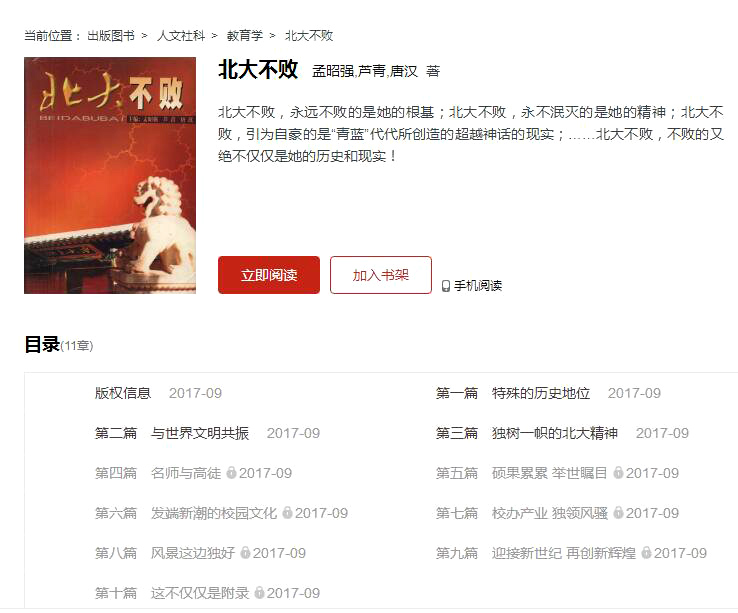This screenshot has height=613, width=738.
Task: Open chapter 第三篇 独树一帜的北大精神
Action: click(x=527, y=433)
